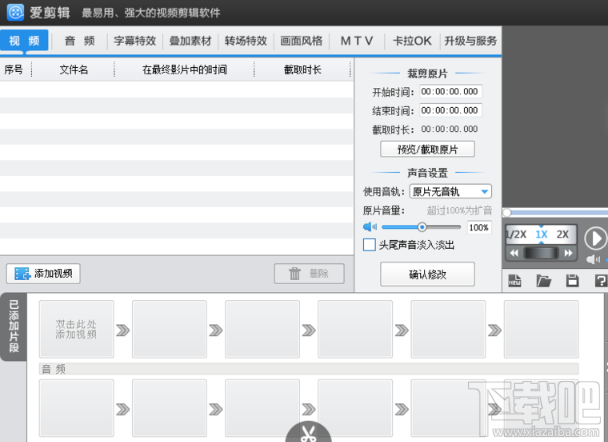
Task: Open the 升级与服务 tab
Action: click(470, 41)
